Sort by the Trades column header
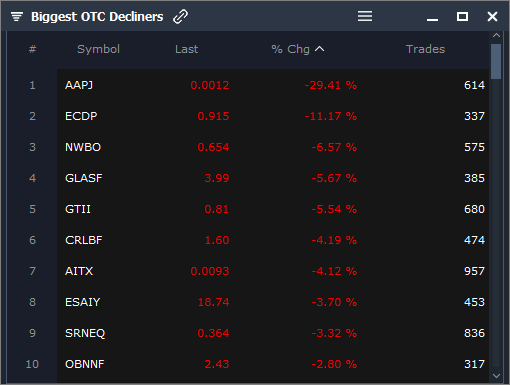 pyautogui.click(x=425, y=49)
